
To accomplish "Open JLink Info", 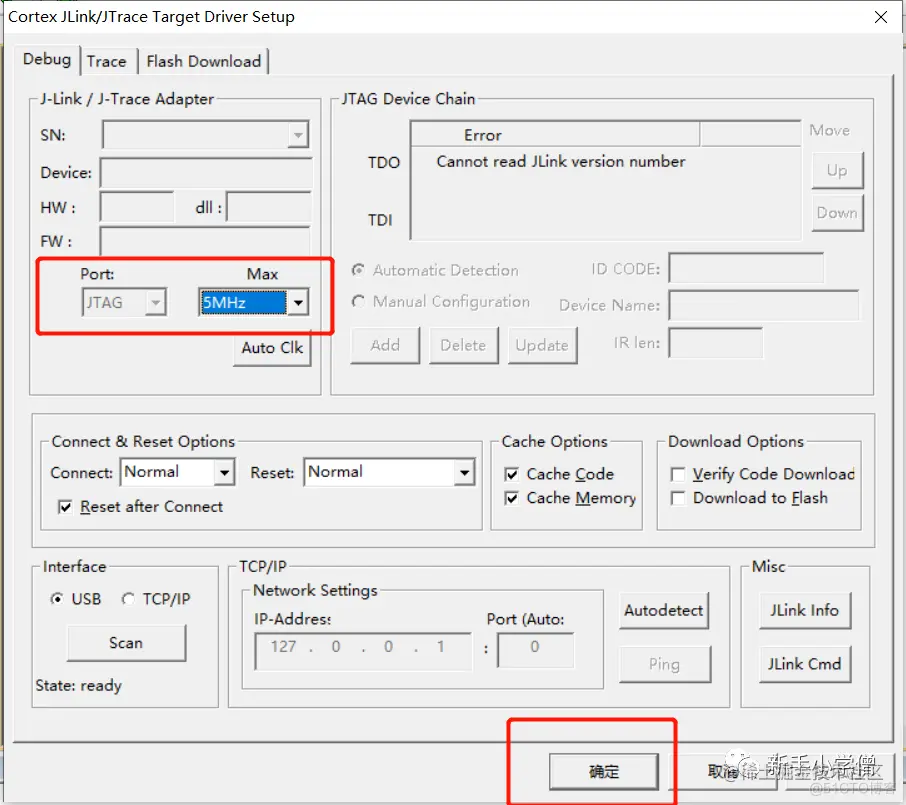I will (804, 610).
